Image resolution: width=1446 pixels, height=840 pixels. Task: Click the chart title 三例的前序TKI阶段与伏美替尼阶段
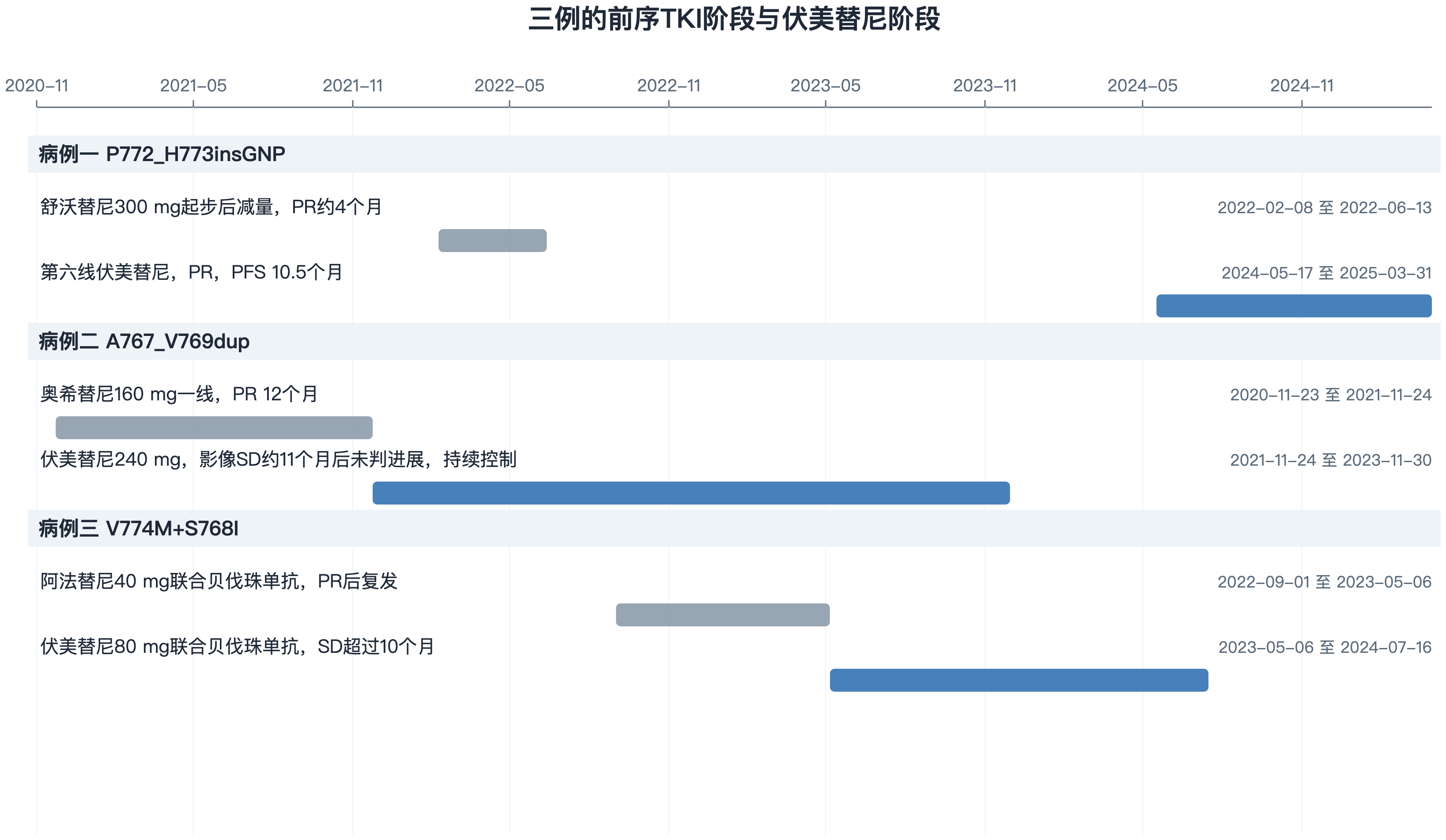[734, 19]
